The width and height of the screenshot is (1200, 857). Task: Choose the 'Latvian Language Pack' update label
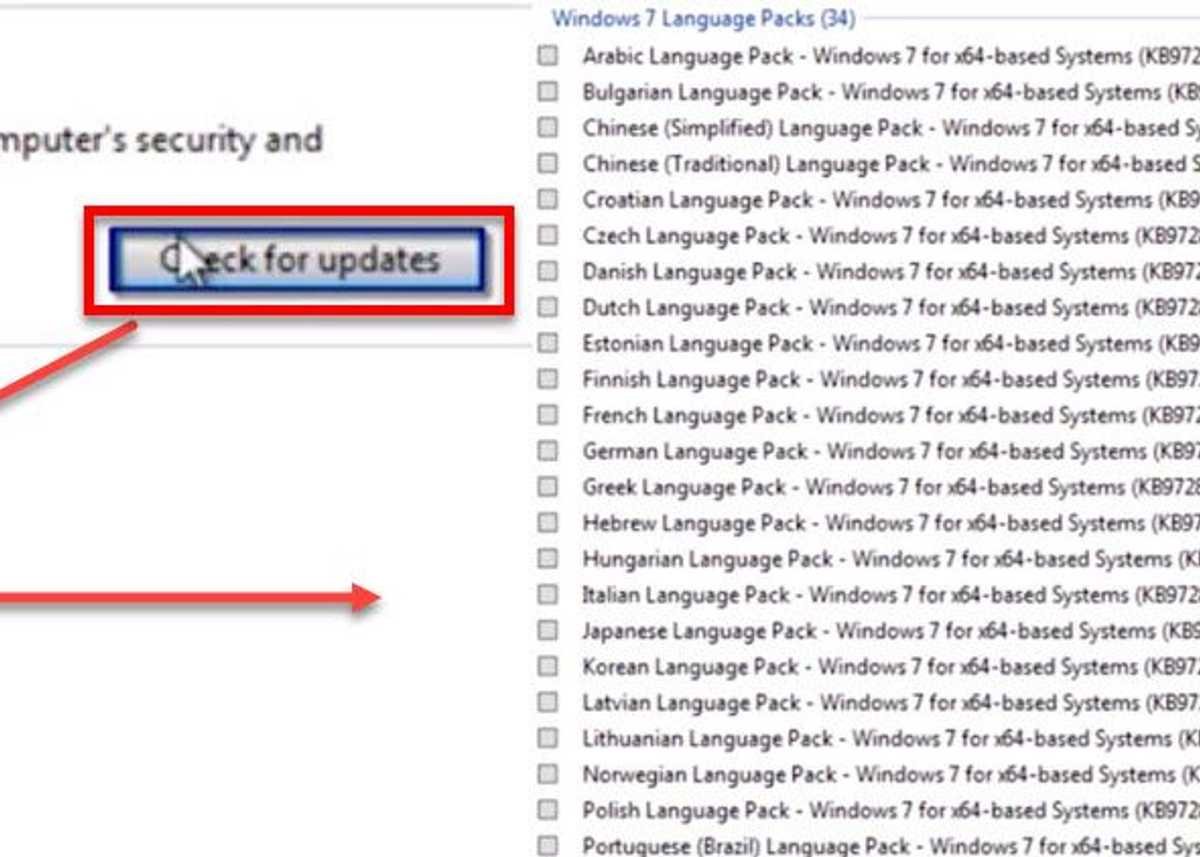891,703
